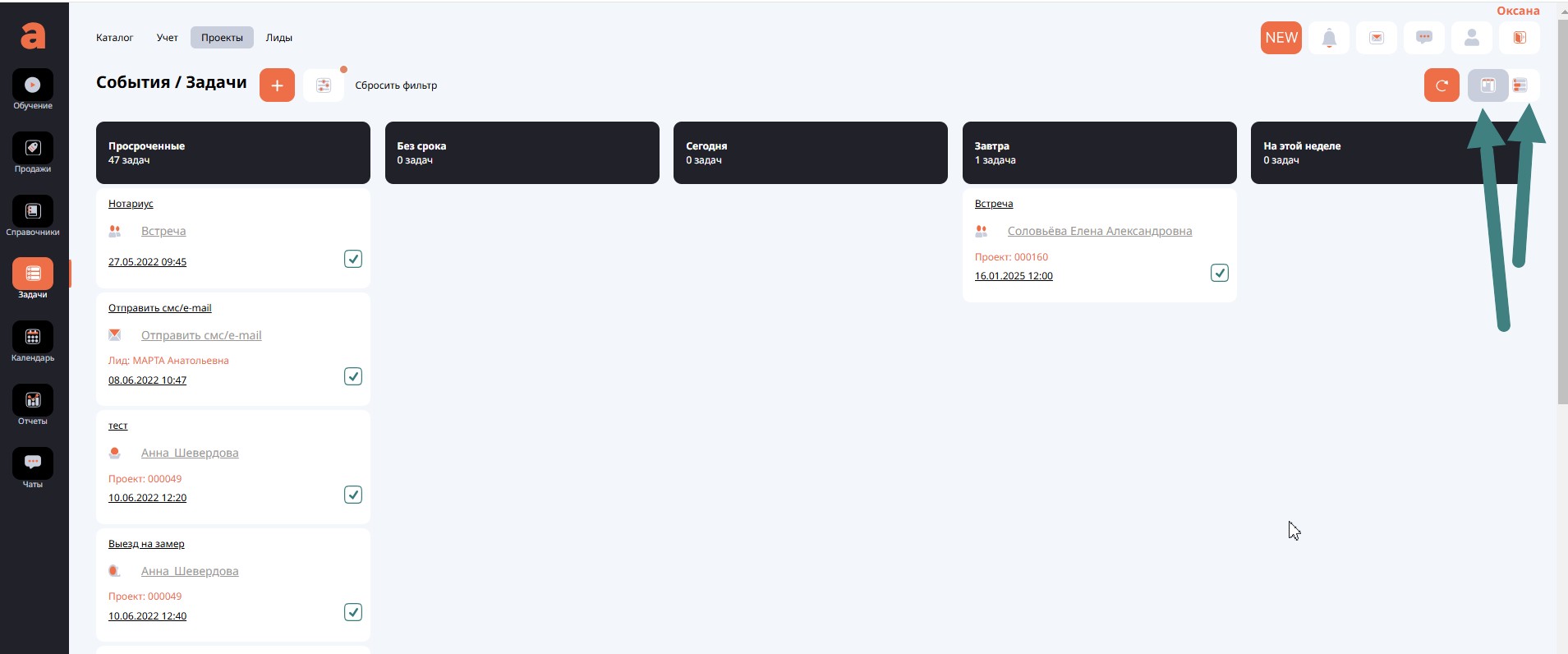Check off the тест task

pyautogui.click(x=353, y=495)
